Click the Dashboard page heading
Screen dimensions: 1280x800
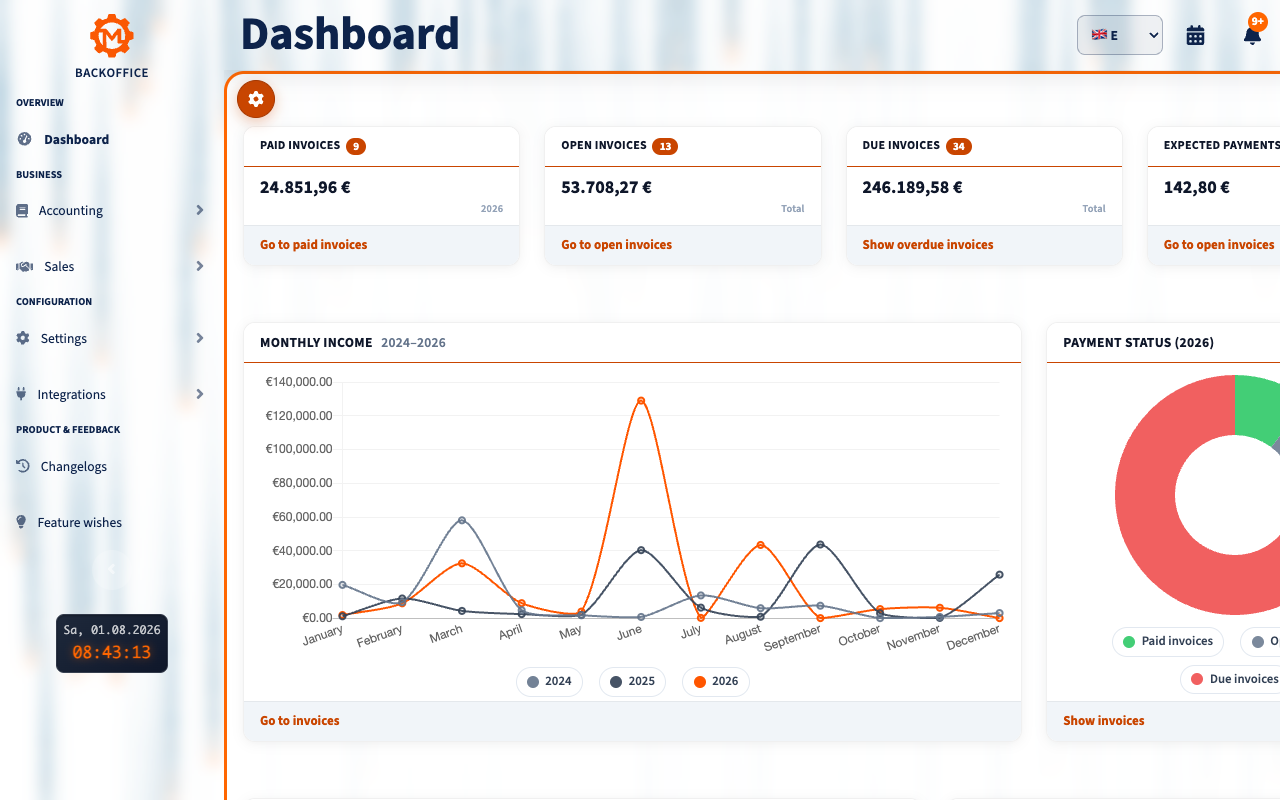[x=350, y=34]
